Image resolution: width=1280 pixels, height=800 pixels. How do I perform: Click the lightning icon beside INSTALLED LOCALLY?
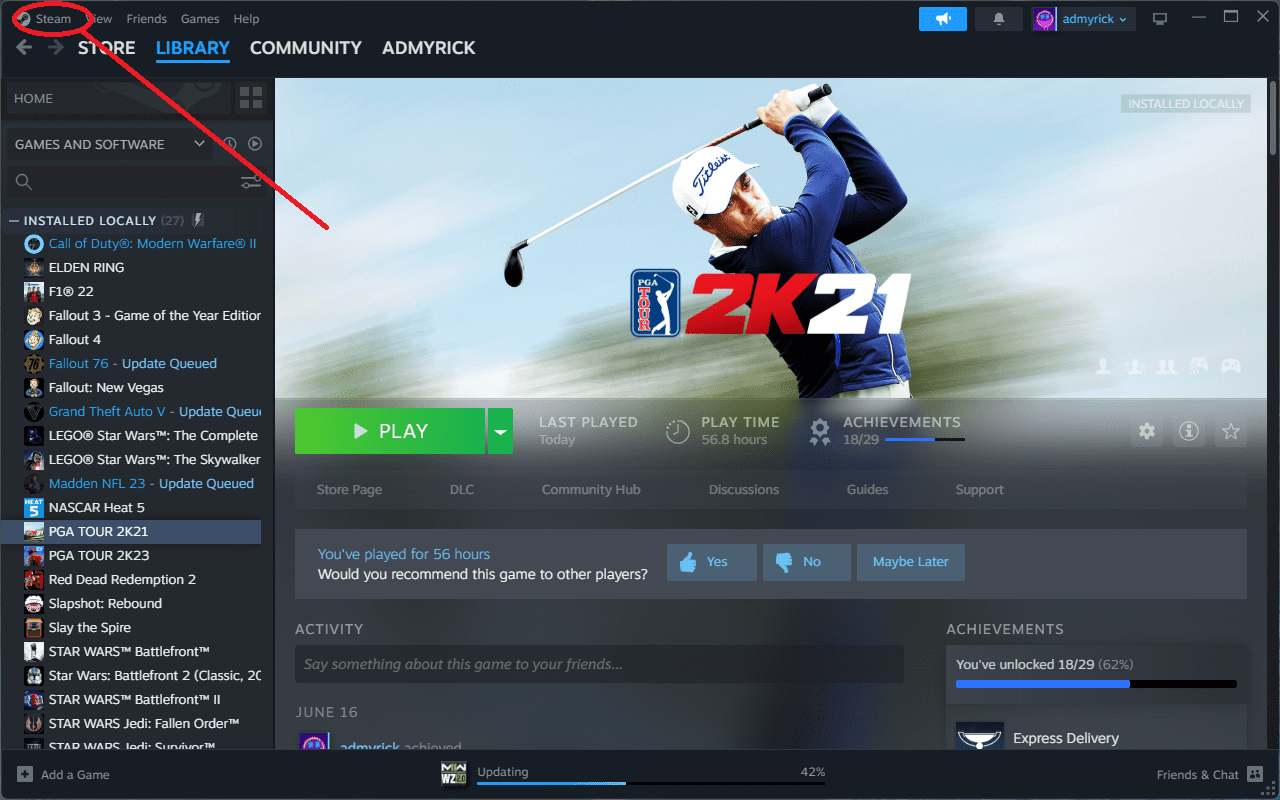coord(198,220)
